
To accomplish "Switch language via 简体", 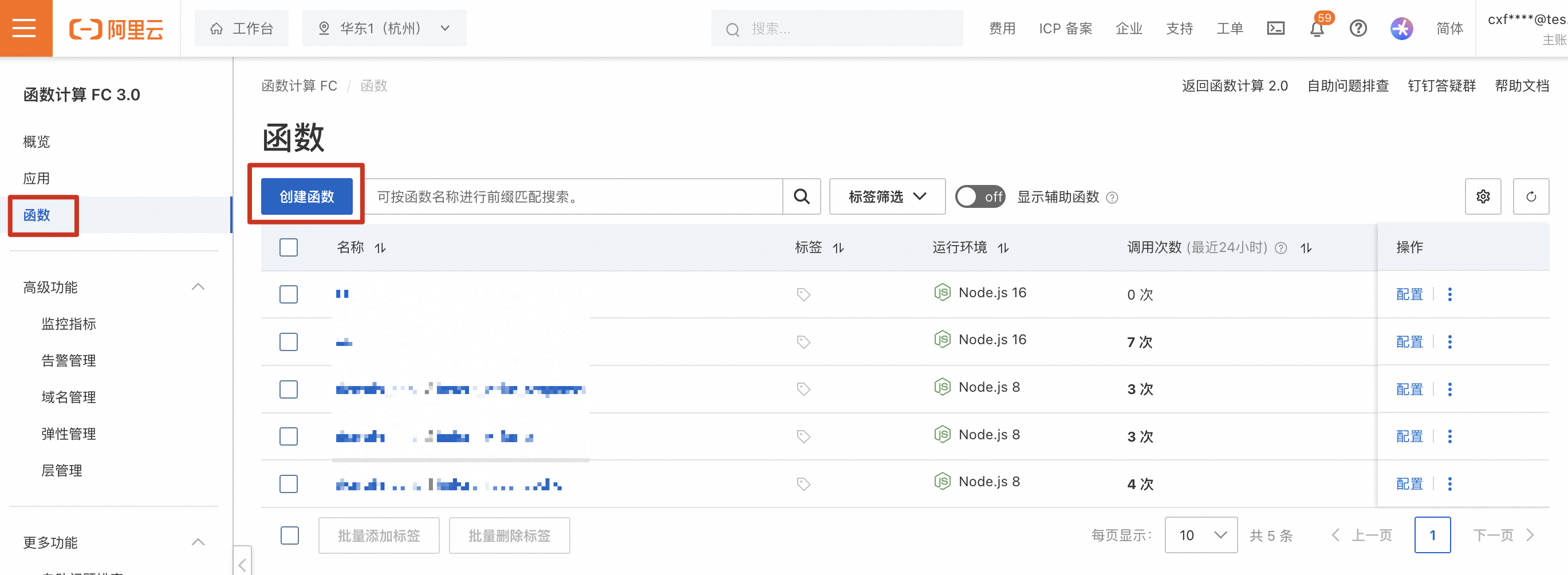I will (x=1449, y=29).
